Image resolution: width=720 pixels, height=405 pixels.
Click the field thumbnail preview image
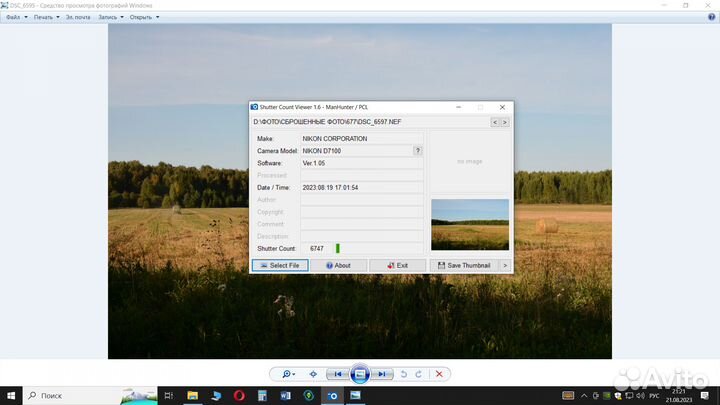(x=470, y=225)
